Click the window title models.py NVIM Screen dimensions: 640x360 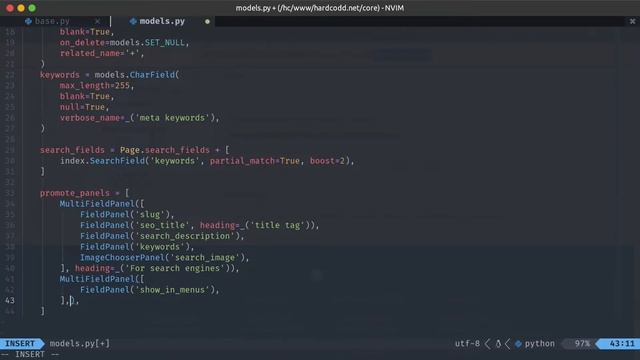(x=320, y=8)
